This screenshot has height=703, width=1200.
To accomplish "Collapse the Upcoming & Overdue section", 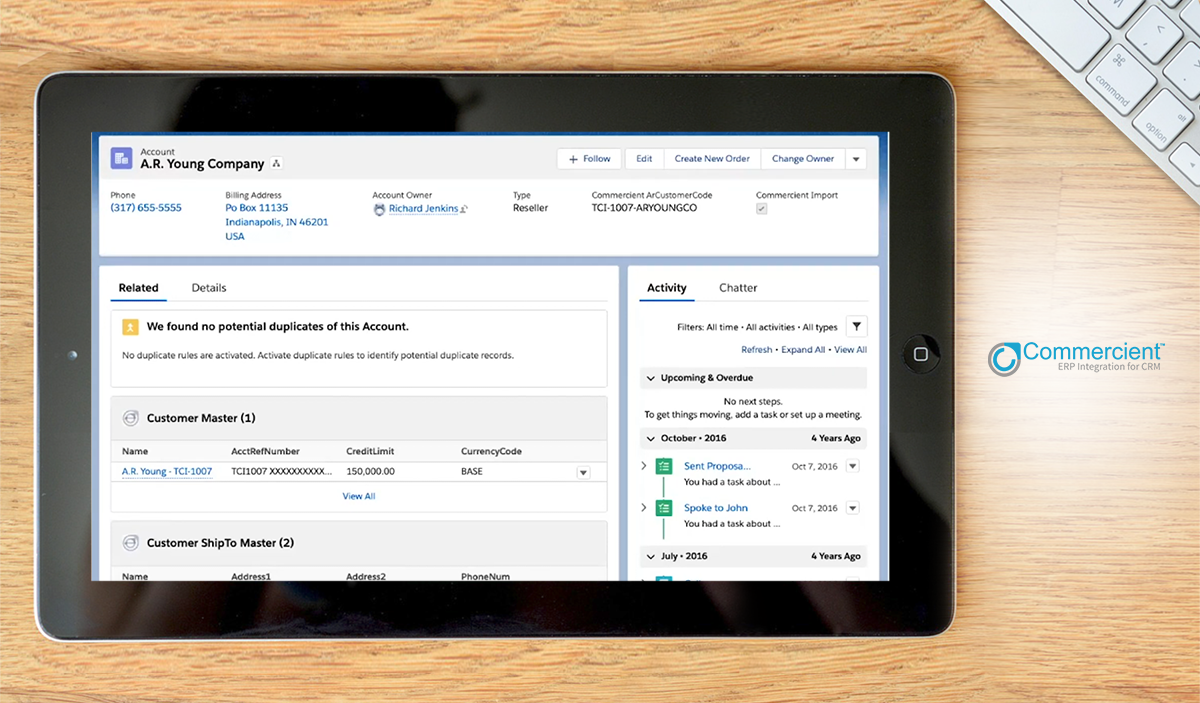I will point(650,378).
